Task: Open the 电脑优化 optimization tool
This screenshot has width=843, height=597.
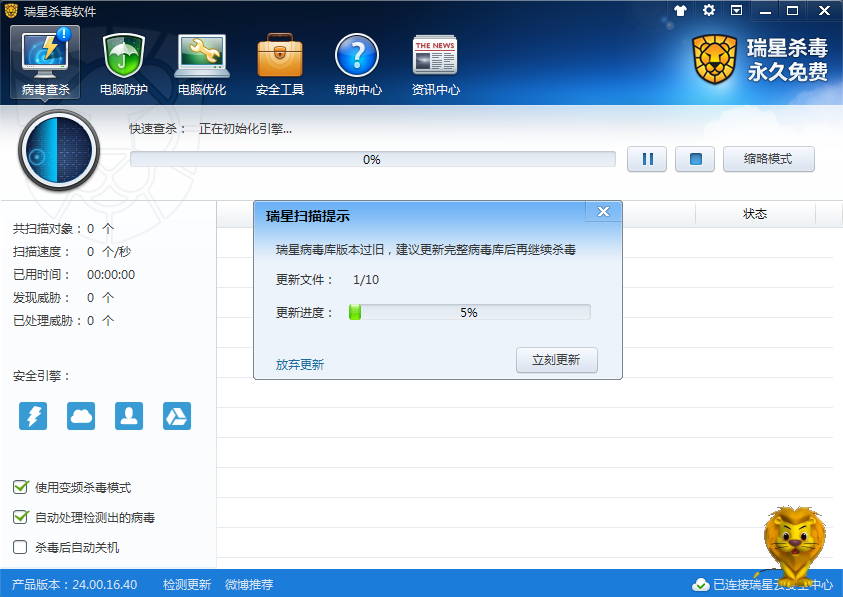Action: tap(200, 60)
